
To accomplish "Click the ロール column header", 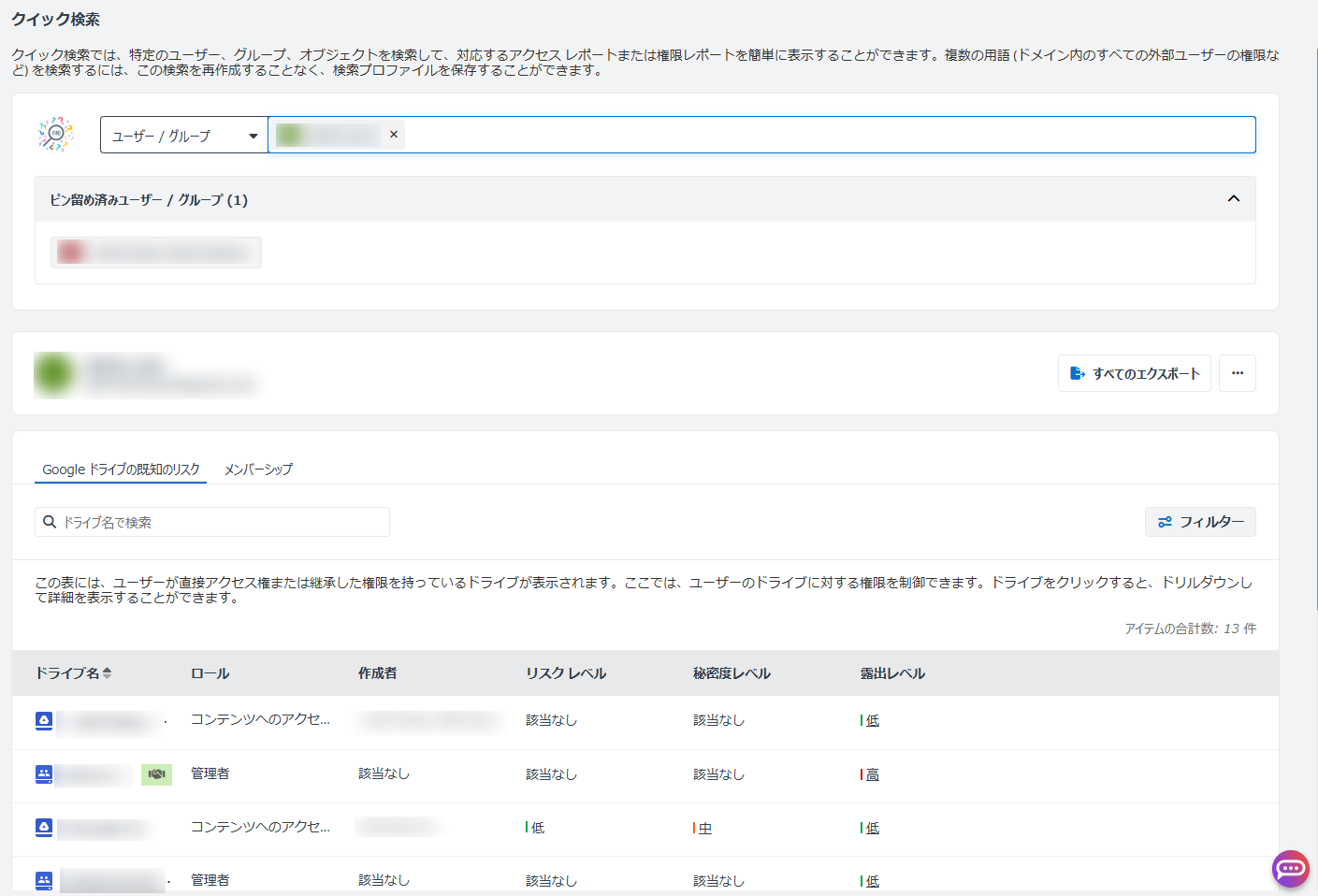I will point(210,673).
